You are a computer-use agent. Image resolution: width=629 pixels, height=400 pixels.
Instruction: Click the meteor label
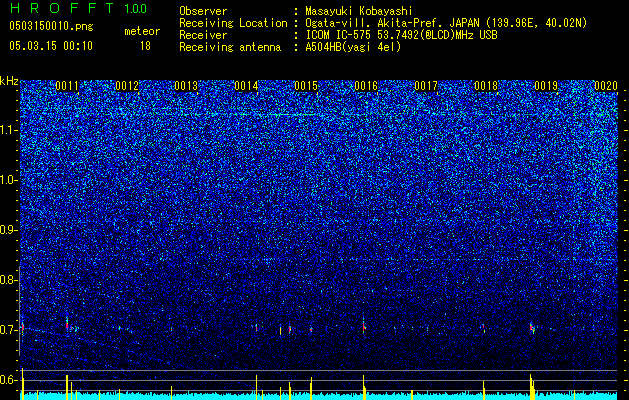point(142,31)
